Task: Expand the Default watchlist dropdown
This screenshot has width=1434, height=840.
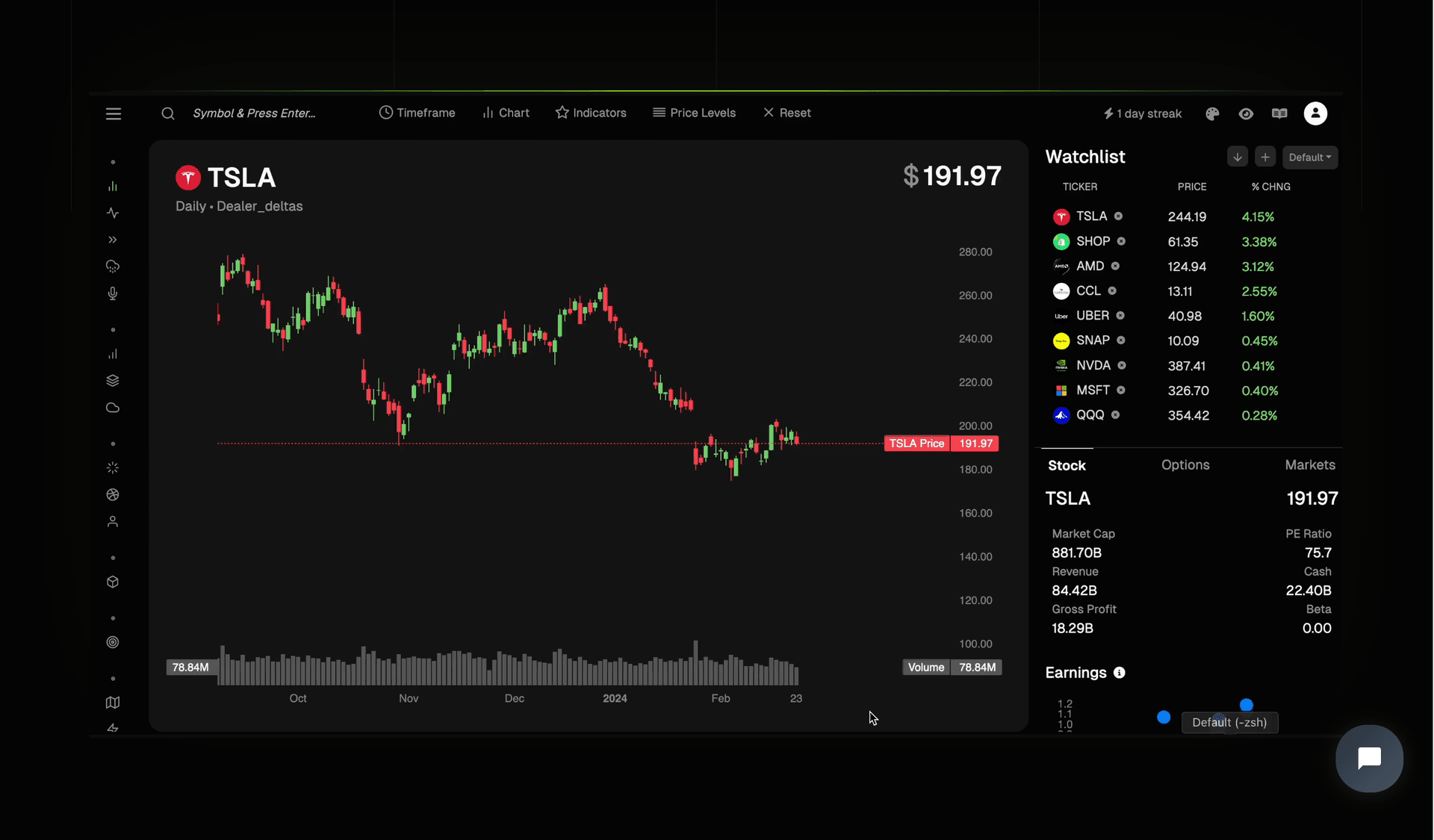Action: (1310, 157)
